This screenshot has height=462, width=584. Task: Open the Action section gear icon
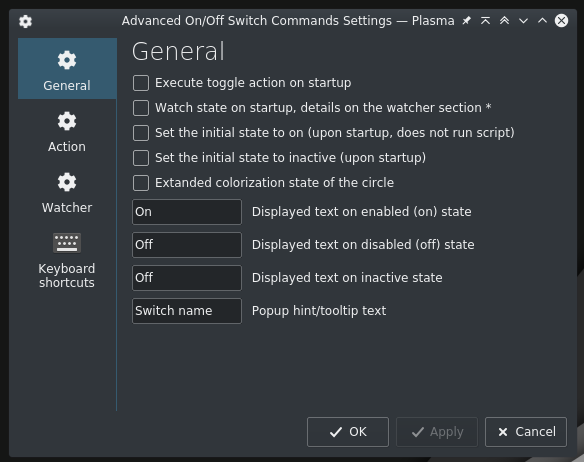click(67, 121)
